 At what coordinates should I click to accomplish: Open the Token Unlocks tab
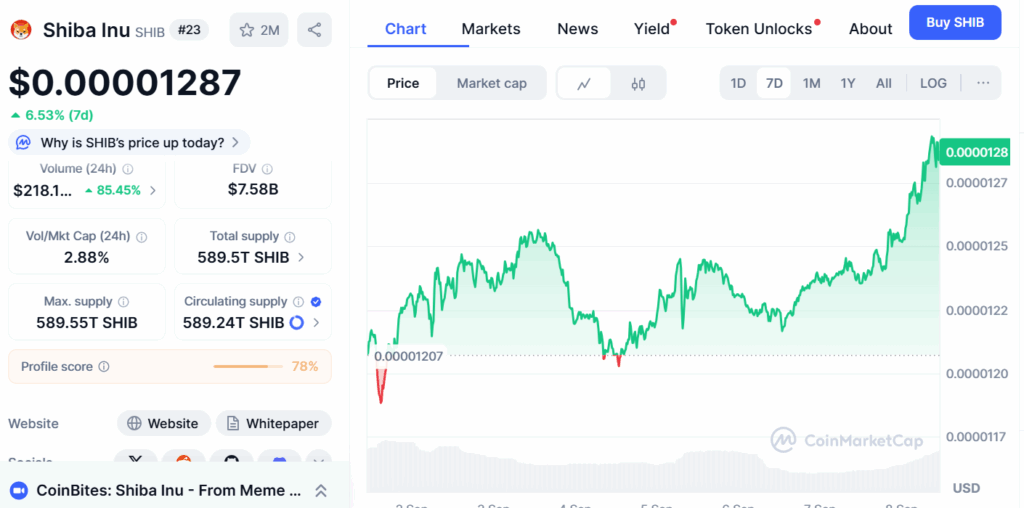pos(759,29)
